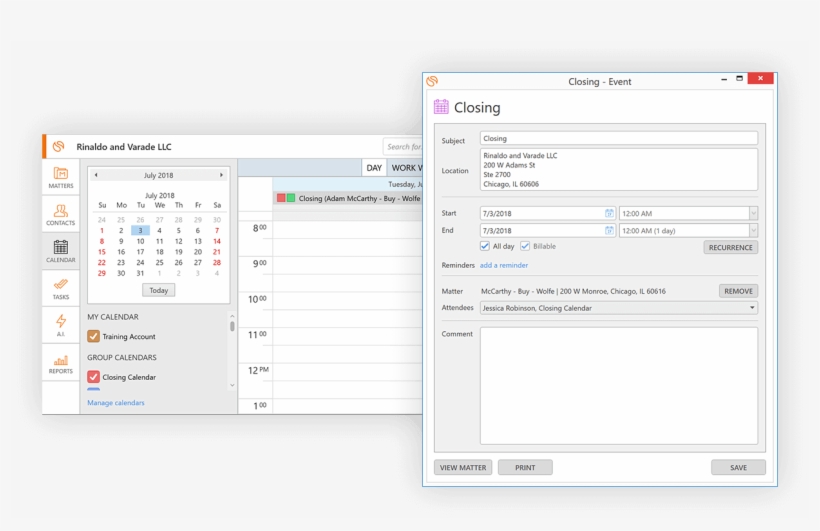Click the July 2018 header in mini calendar
820x531 pixels.
coord(158,175)
